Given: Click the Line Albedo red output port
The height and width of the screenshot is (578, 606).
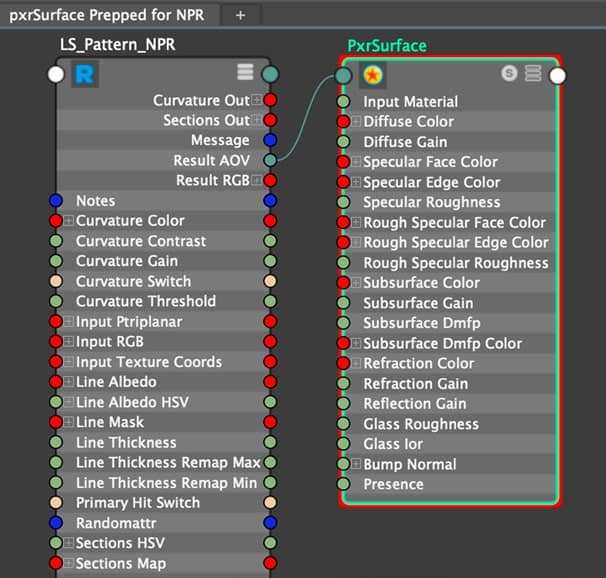Looking at the screenshot, I should pyautogui.click(x=270, y=382).
